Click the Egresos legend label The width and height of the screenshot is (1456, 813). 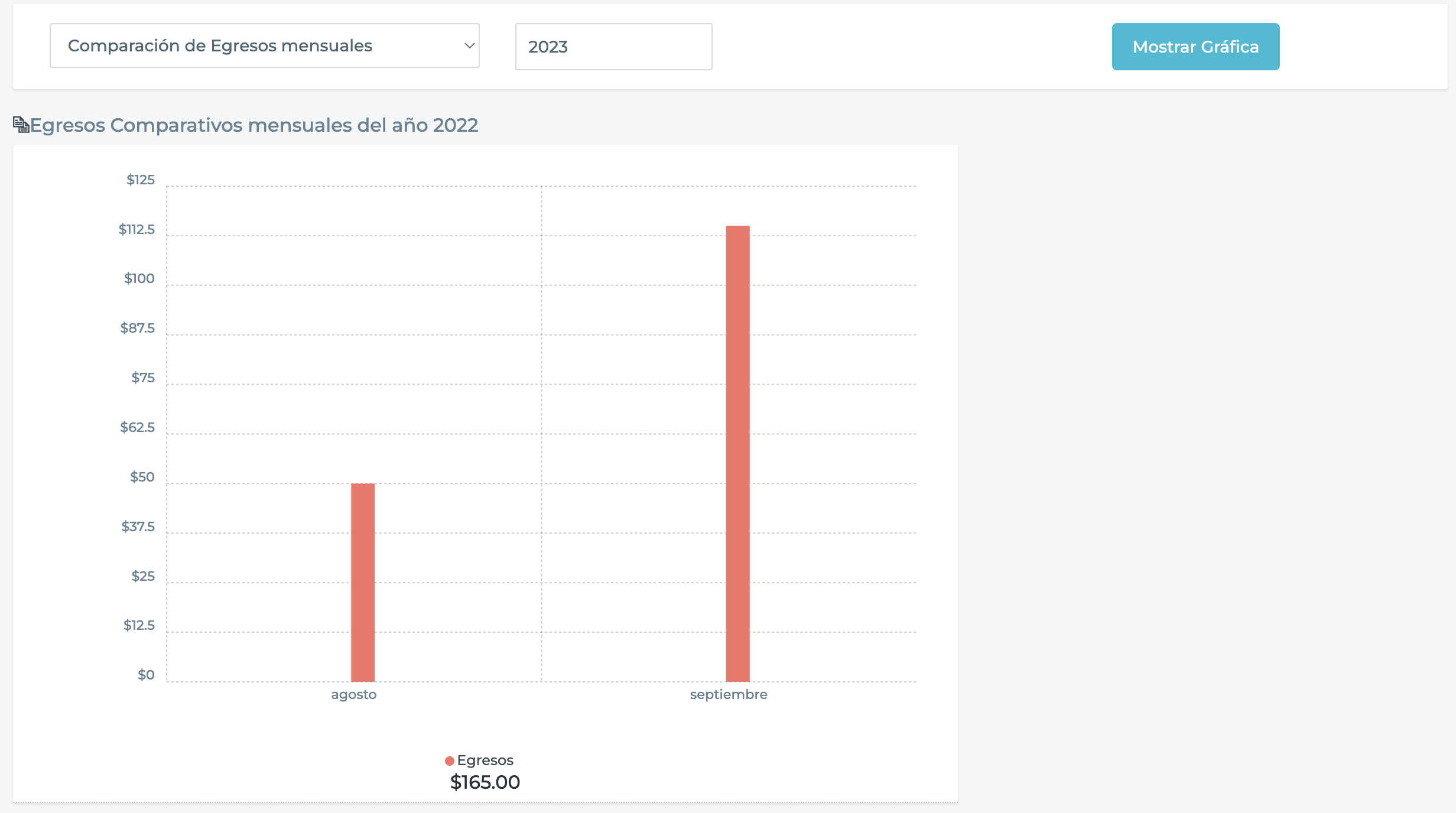pyautogui.click(x=485, y=760)
